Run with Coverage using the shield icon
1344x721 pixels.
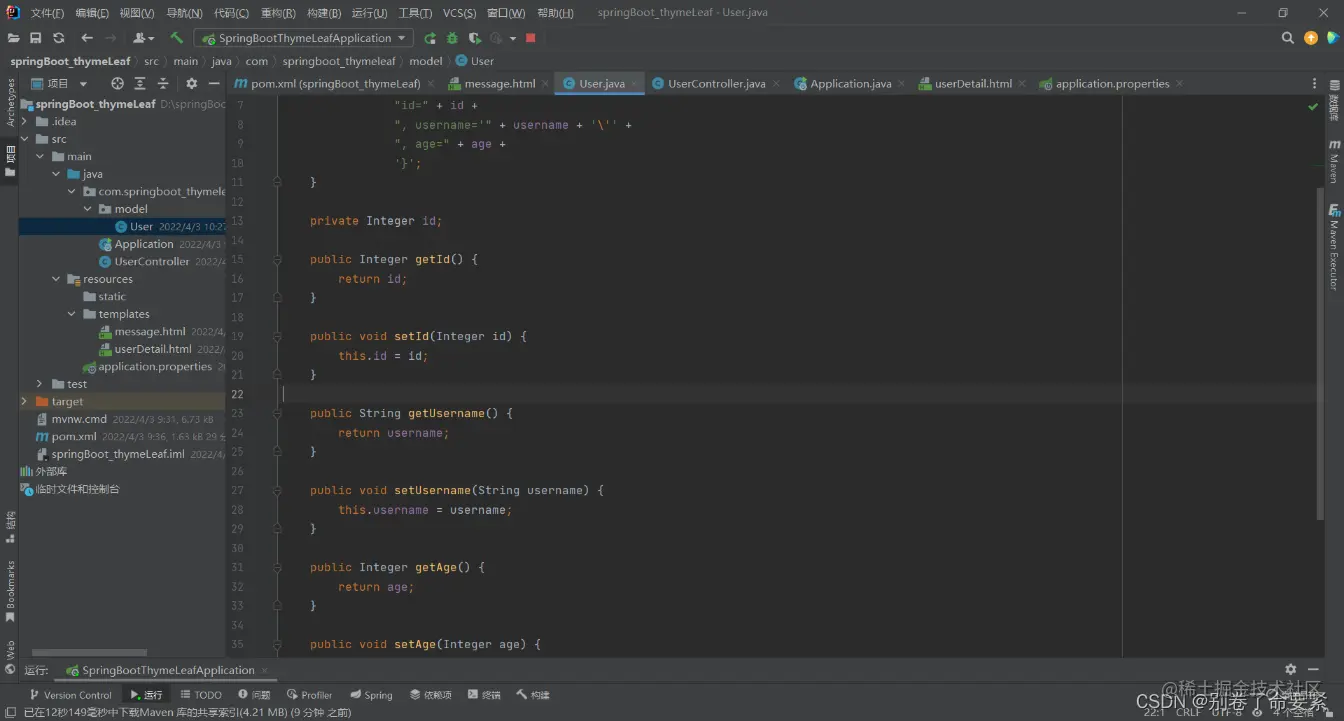(474, 38)
